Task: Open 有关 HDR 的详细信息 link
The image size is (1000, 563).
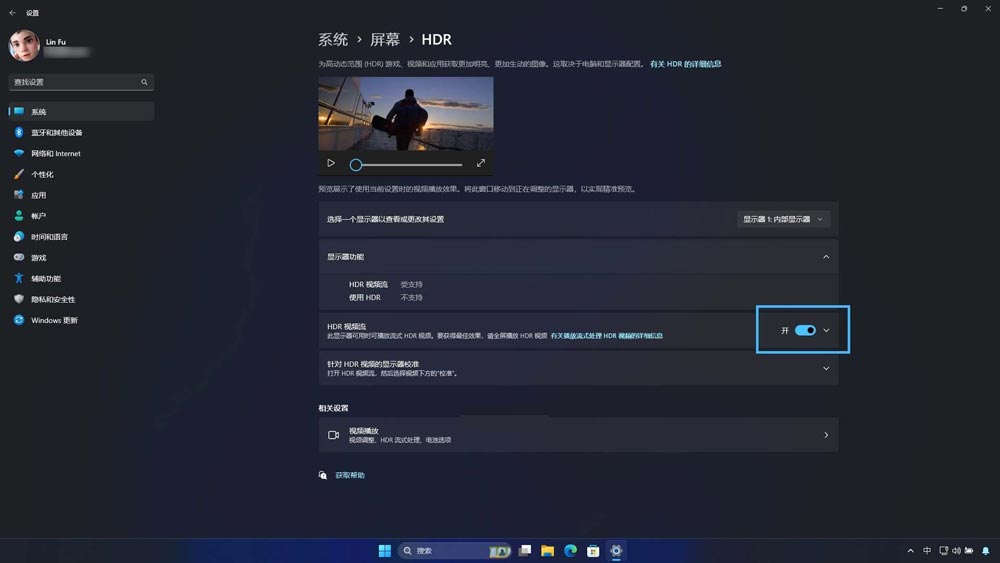Action: (x=686, y=64)
